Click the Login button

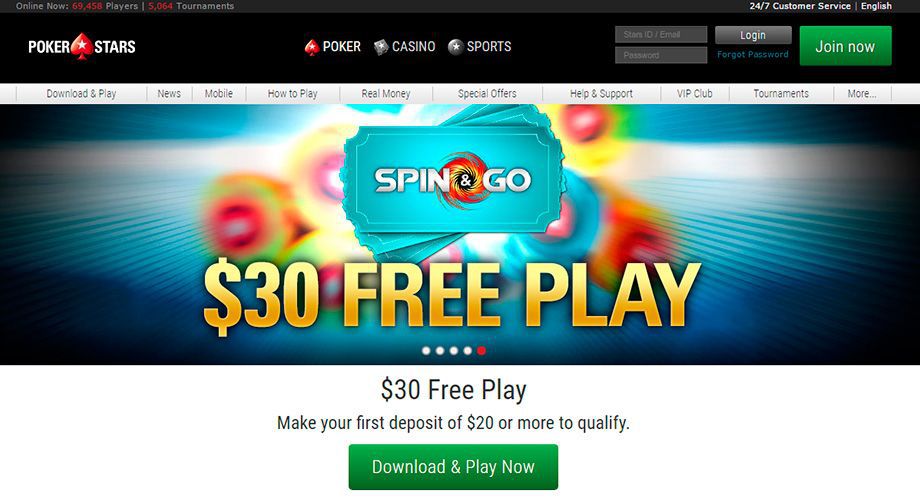753,35
